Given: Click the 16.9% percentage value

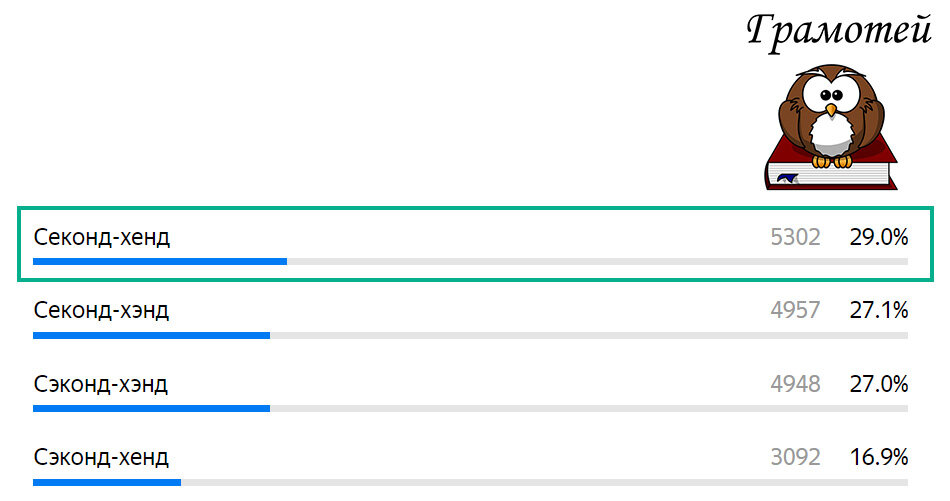Looking at the screenshot, I should tap(879, 457).
